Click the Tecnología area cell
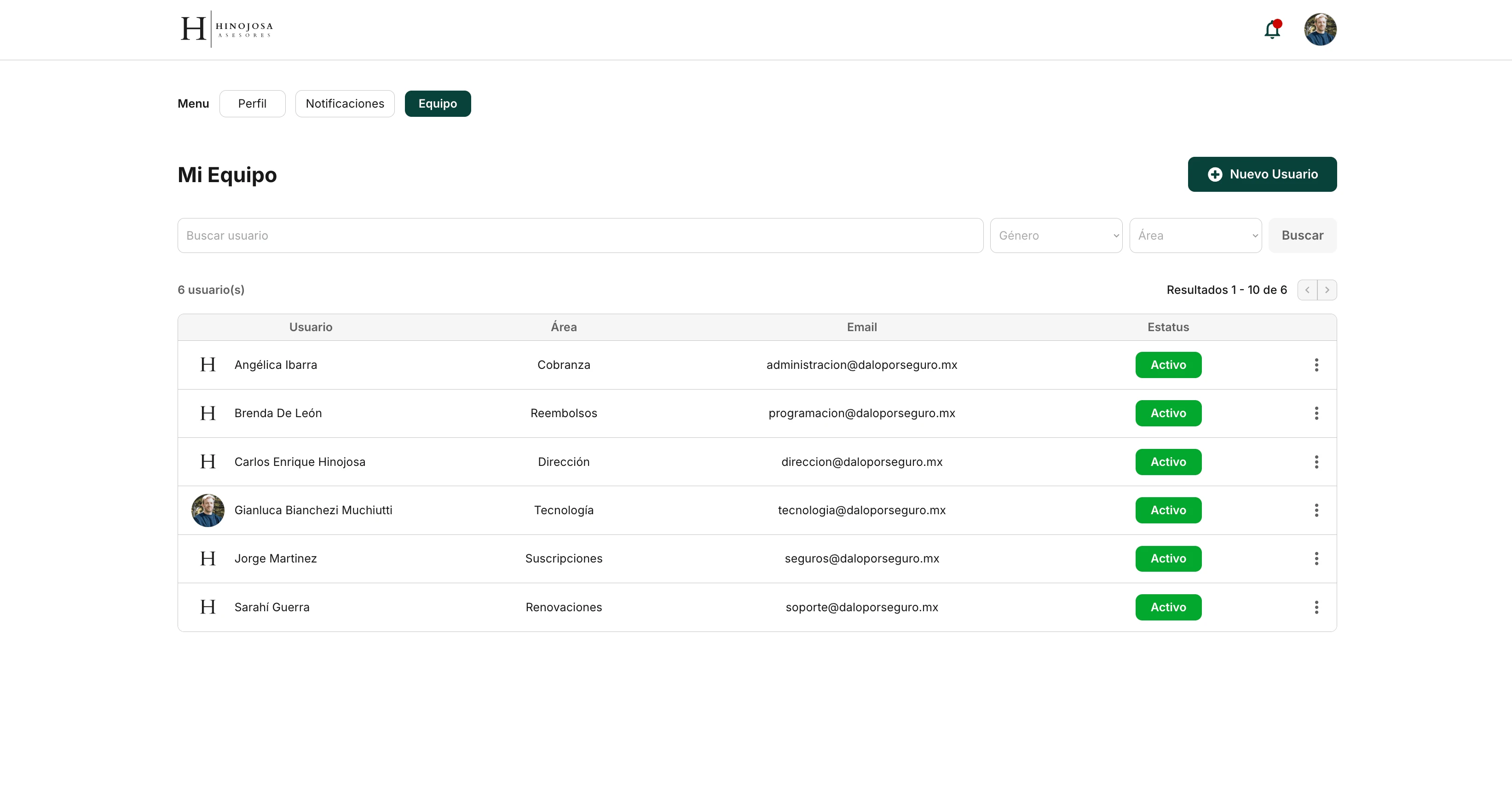This screenshot has width=1512, height=792. tap(564, 511)
